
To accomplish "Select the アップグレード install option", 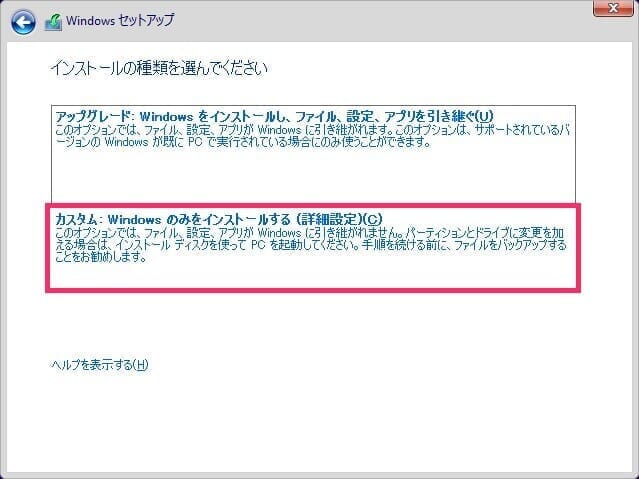I will [x=274, y=117].
